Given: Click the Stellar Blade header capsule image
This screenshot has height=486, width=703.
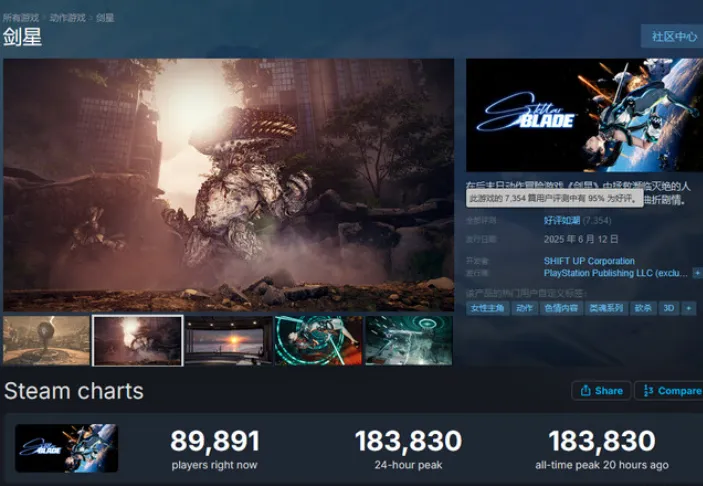Looking at the screenshot, I should (585, 115).
